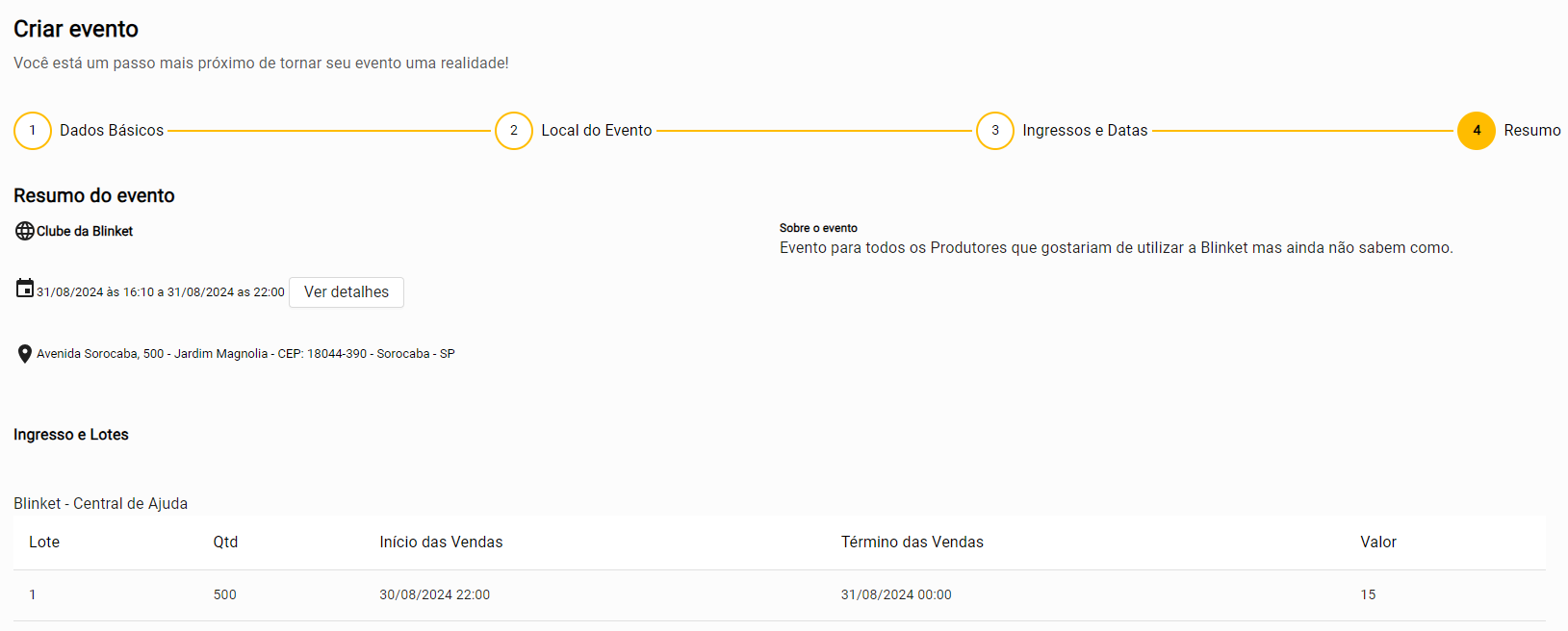Go to the Dados Básicos step label
The image size is (1568, 631).
click(x=112, y=131)
